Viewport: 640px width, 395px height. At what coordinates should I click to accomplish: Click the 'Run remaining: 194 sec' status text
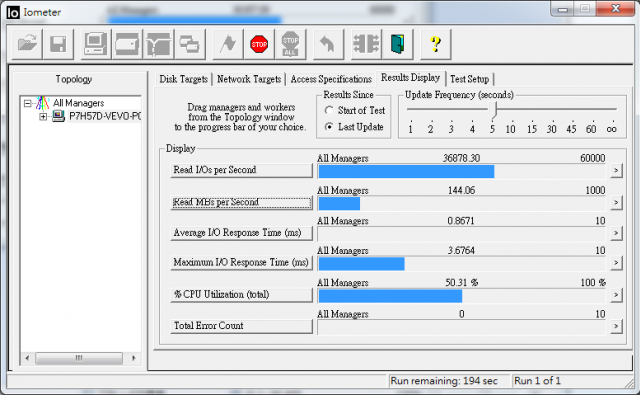coord(444,381)
